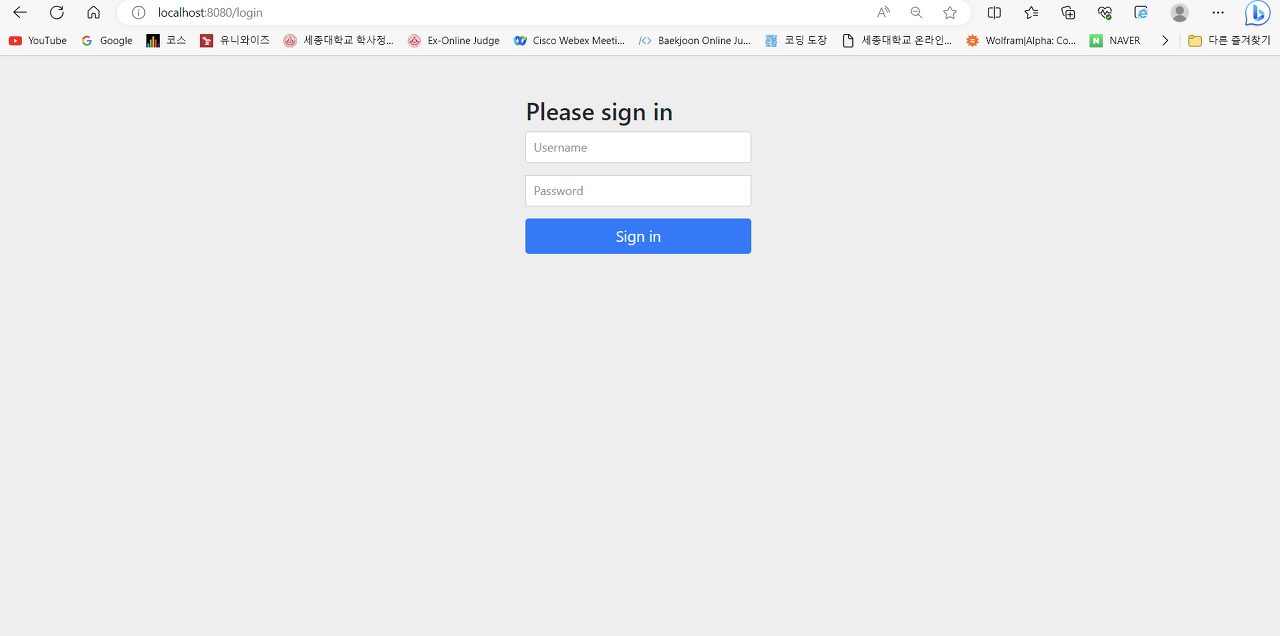Open the 다른 즐겨찾기 folder
The width and height of the screenshot is (1280, 636).
(x=1229, y=41)
